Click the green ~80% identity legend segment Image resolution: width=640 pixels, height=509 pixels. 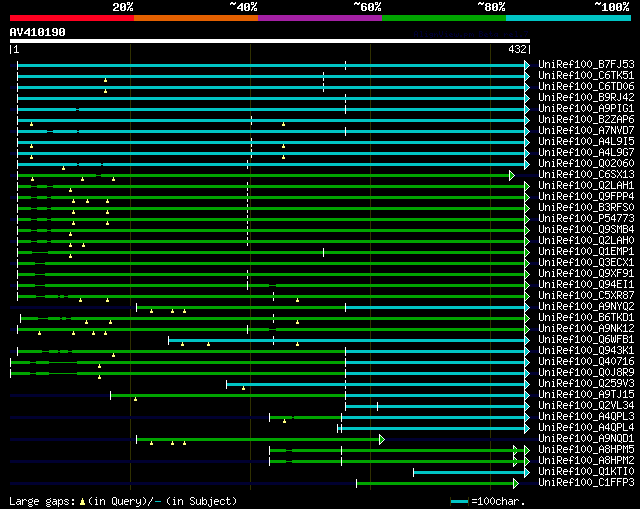pos(444,18)
